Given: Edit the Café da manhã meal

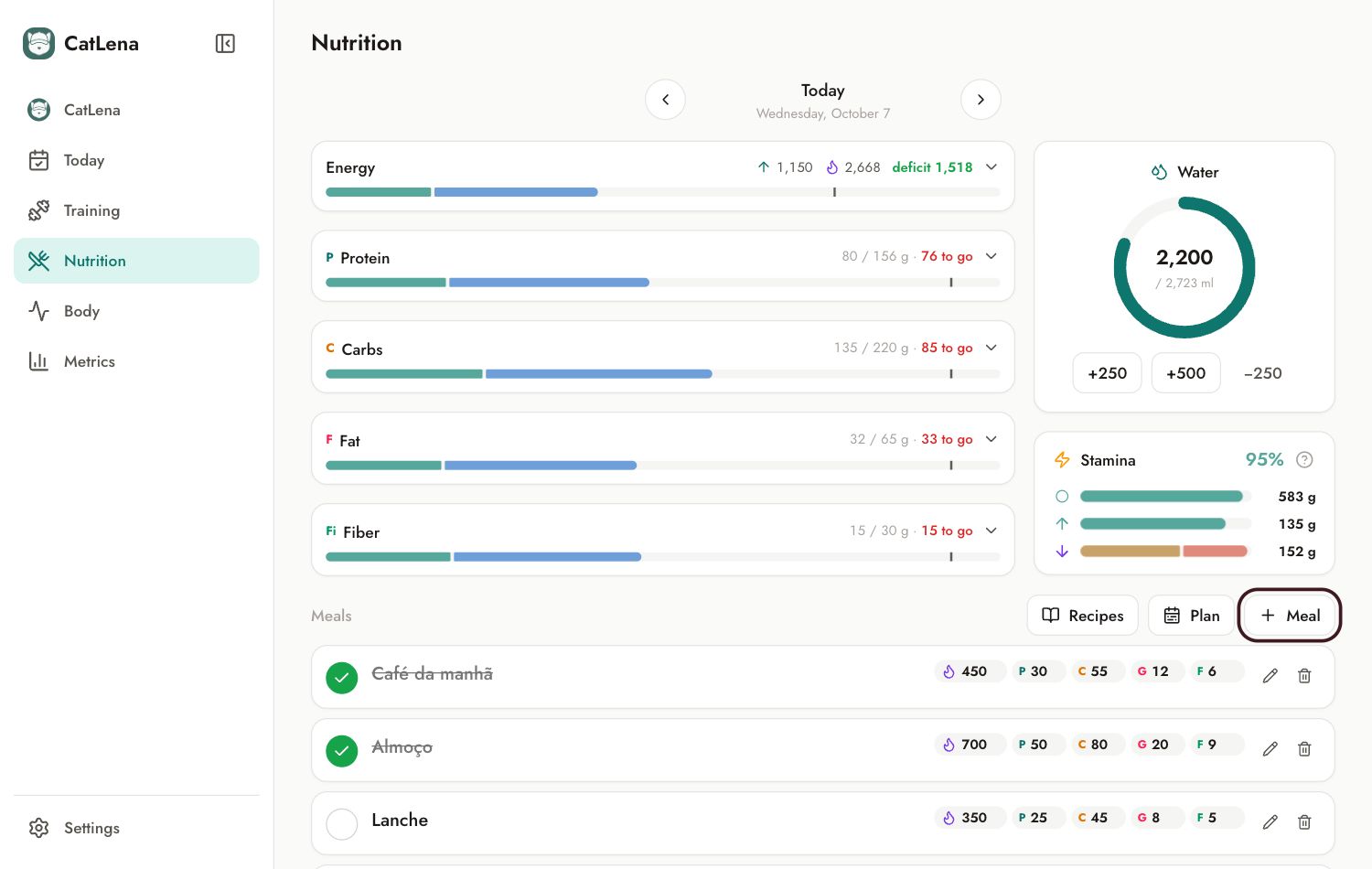Looking at the screenshot, I should click(x=1270, y=676).
